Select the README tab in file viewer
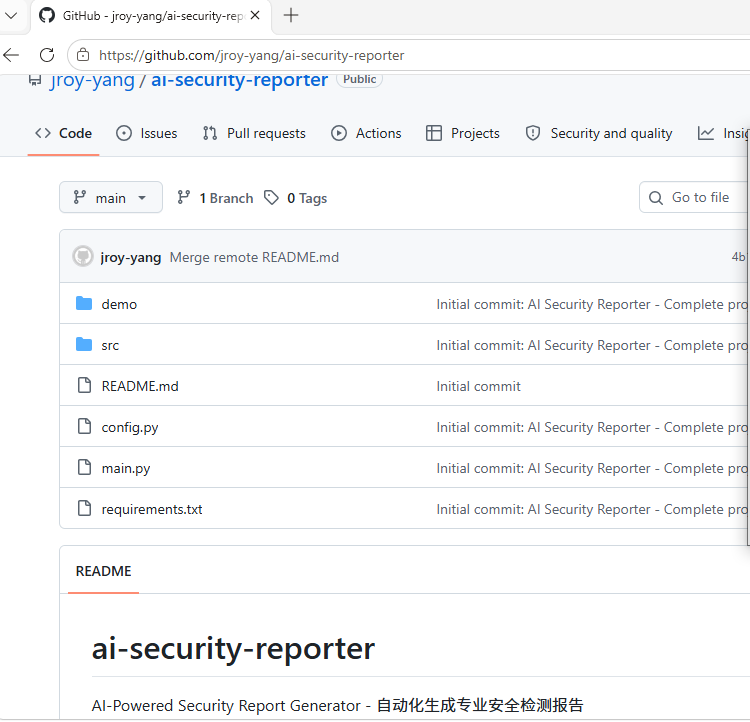Image resolution: width=750 pixels, height=722 pixels. (x=103, y=571)
